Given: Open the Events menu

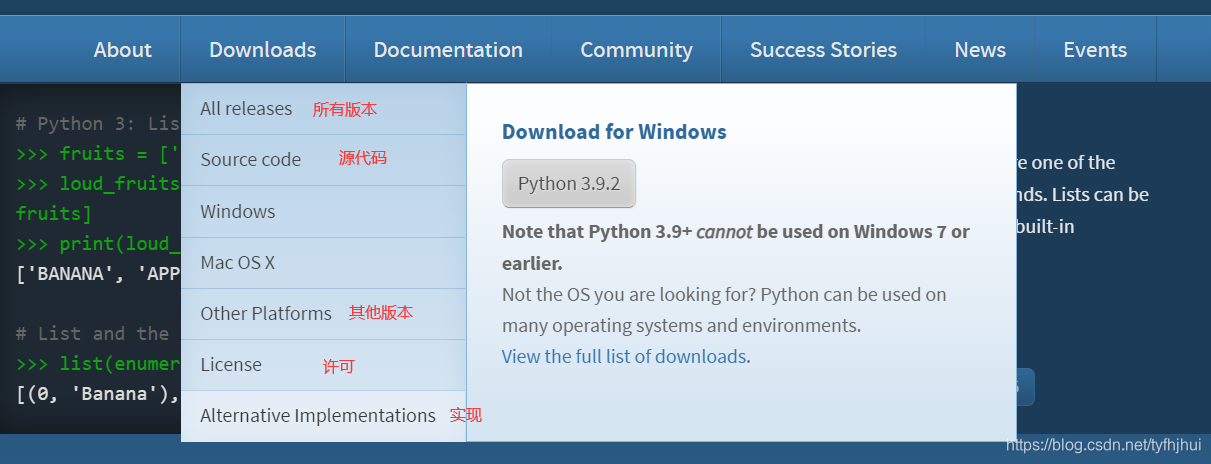Looking at the screenshot, I should [x=1095, y=50].
